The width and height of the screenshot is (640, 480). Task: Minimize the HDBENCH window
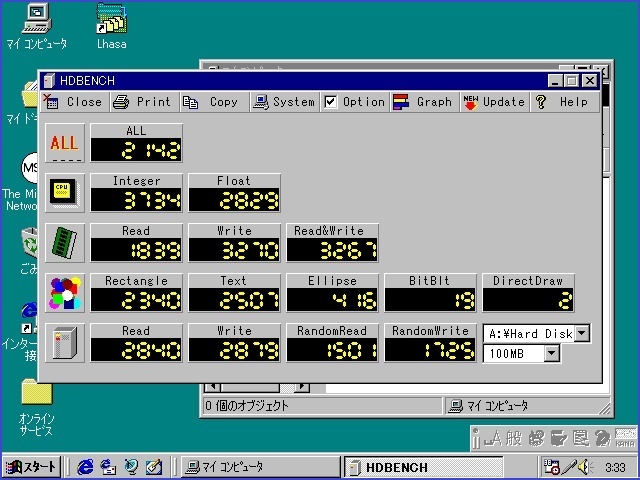tap(555, 80)
